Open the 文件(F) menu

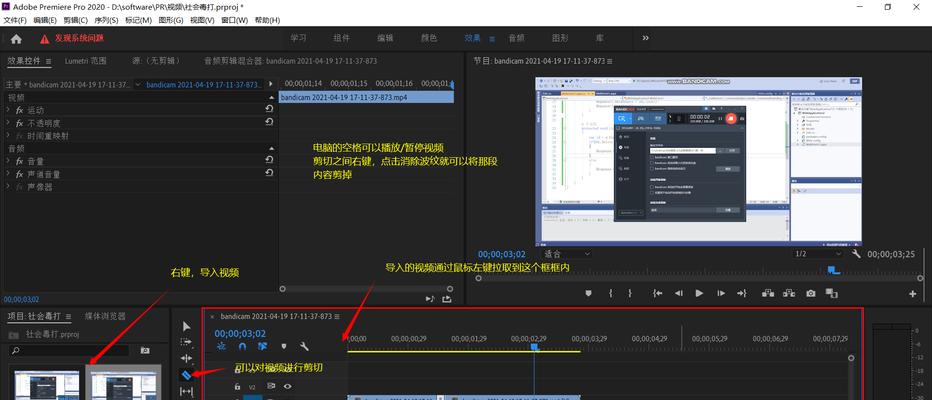click(15, 20)
